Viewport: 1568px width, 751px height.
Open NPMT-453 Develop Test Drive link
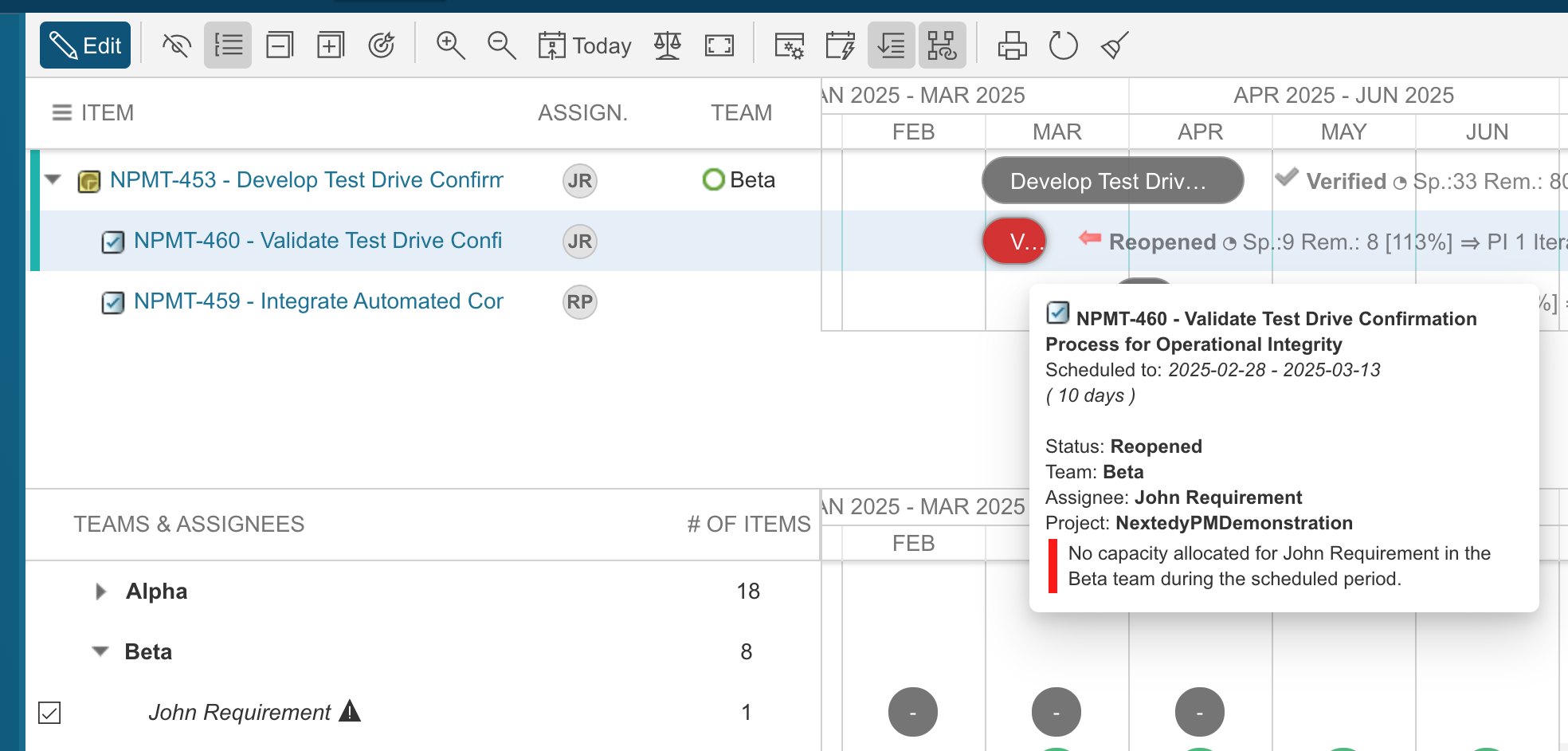pyautogui.click(x=307, y=180)
